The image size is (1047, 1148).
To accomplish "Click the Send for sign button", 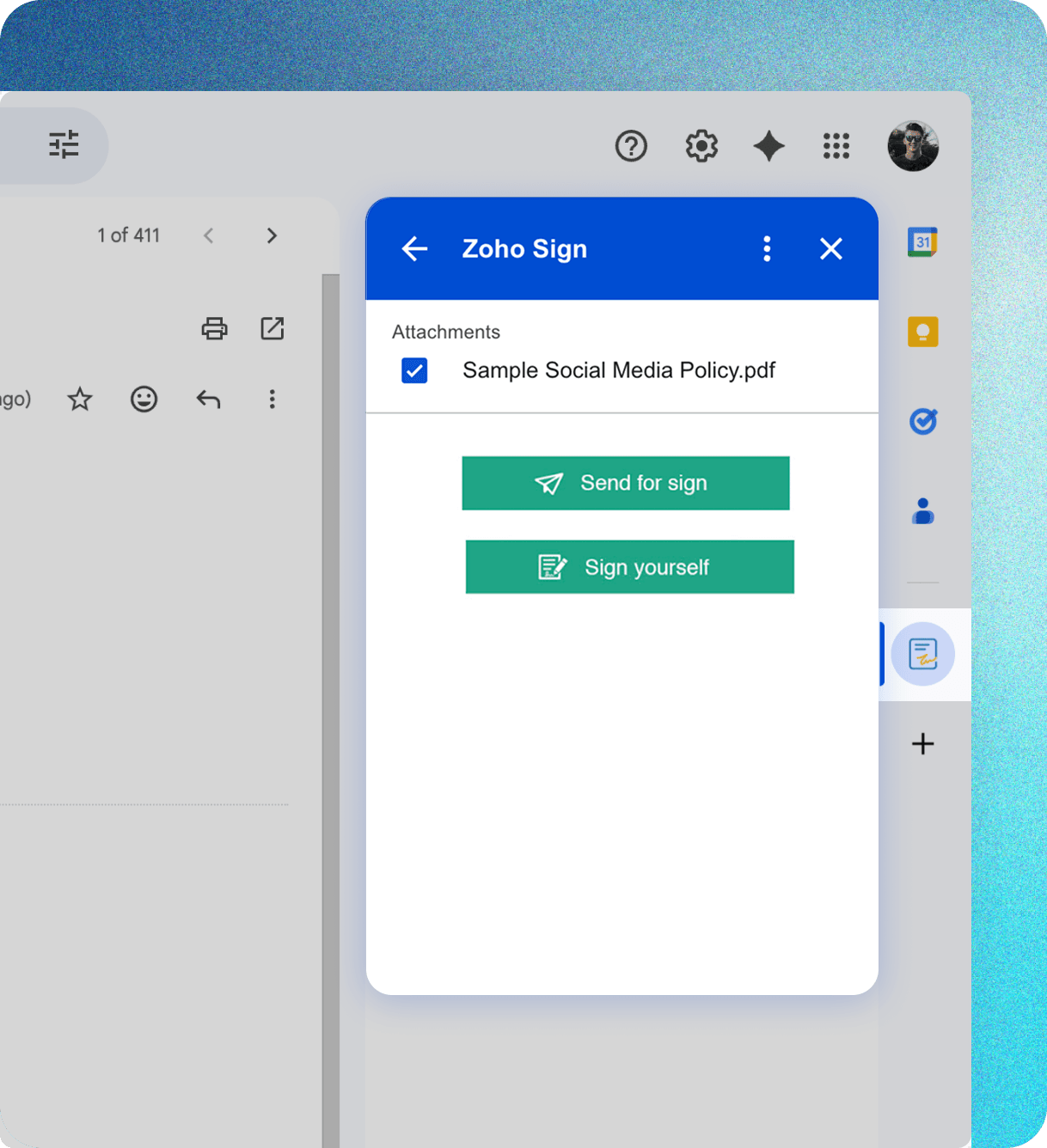I will [x=626, y=483].
